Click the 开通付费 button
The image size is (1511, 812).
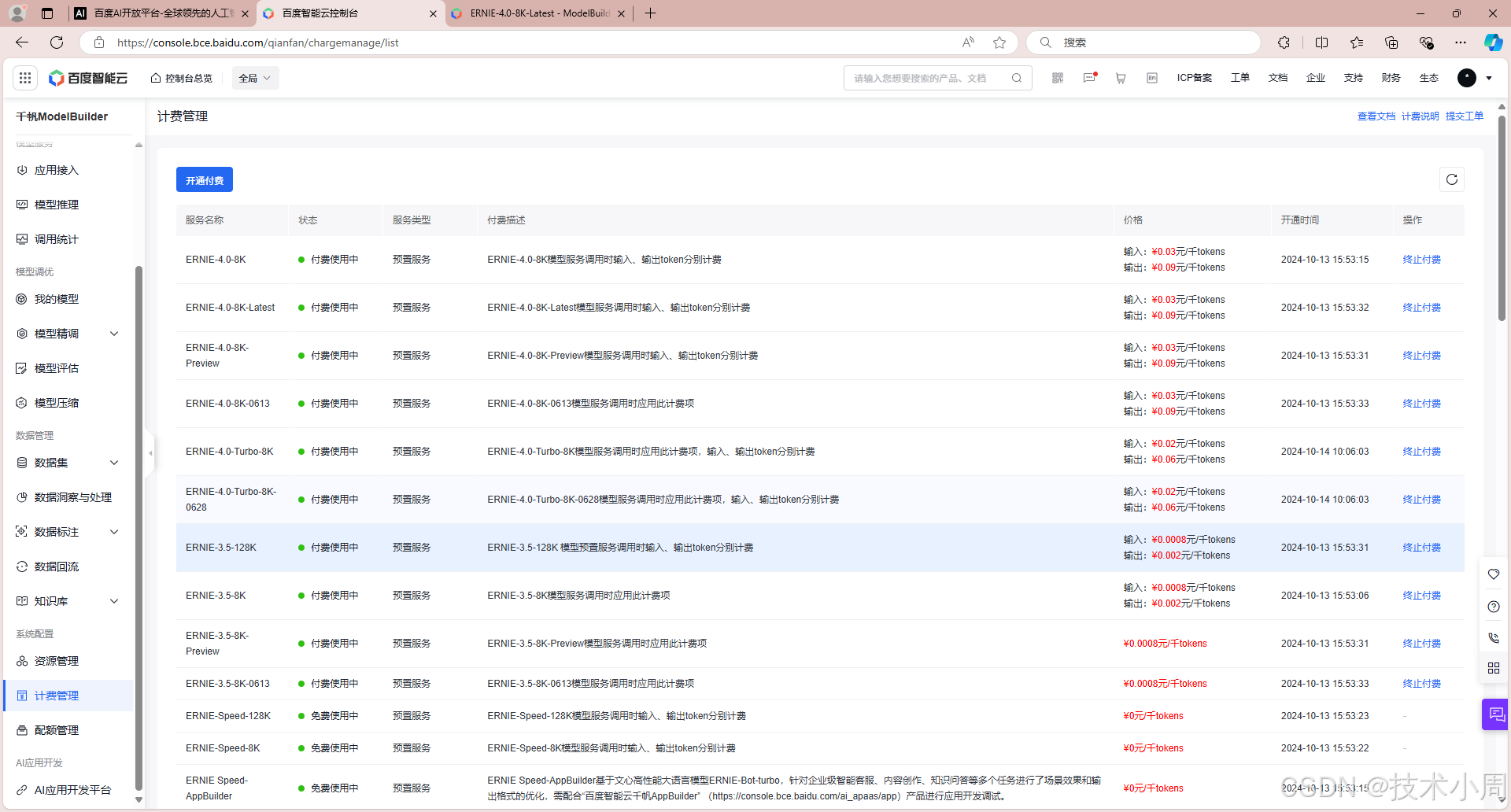coord(205,180)
